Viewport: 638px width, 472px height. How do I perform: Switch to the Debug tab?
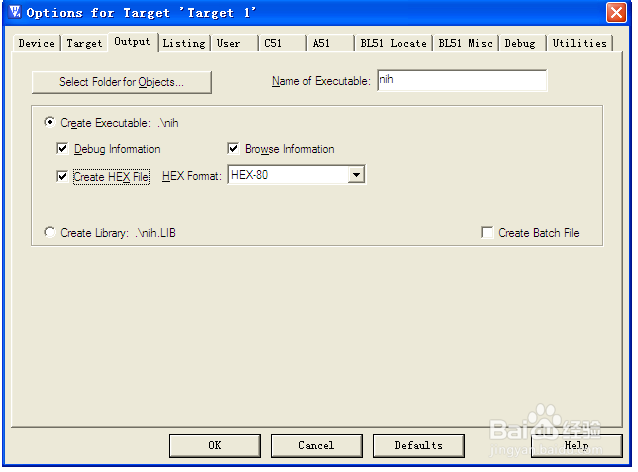coord(522,43)
